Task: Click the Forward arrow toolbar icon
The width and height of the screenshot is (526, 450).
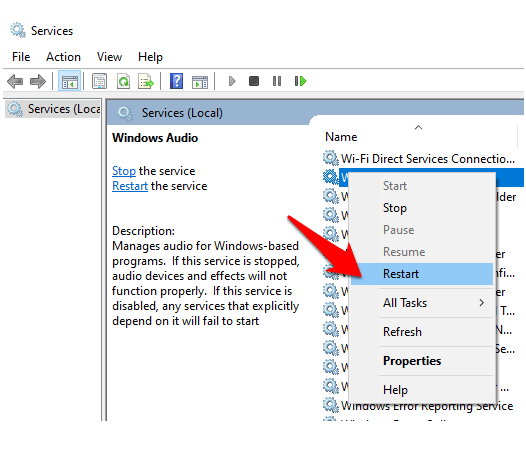Action: pyautogui.click(x=38, y=81)
